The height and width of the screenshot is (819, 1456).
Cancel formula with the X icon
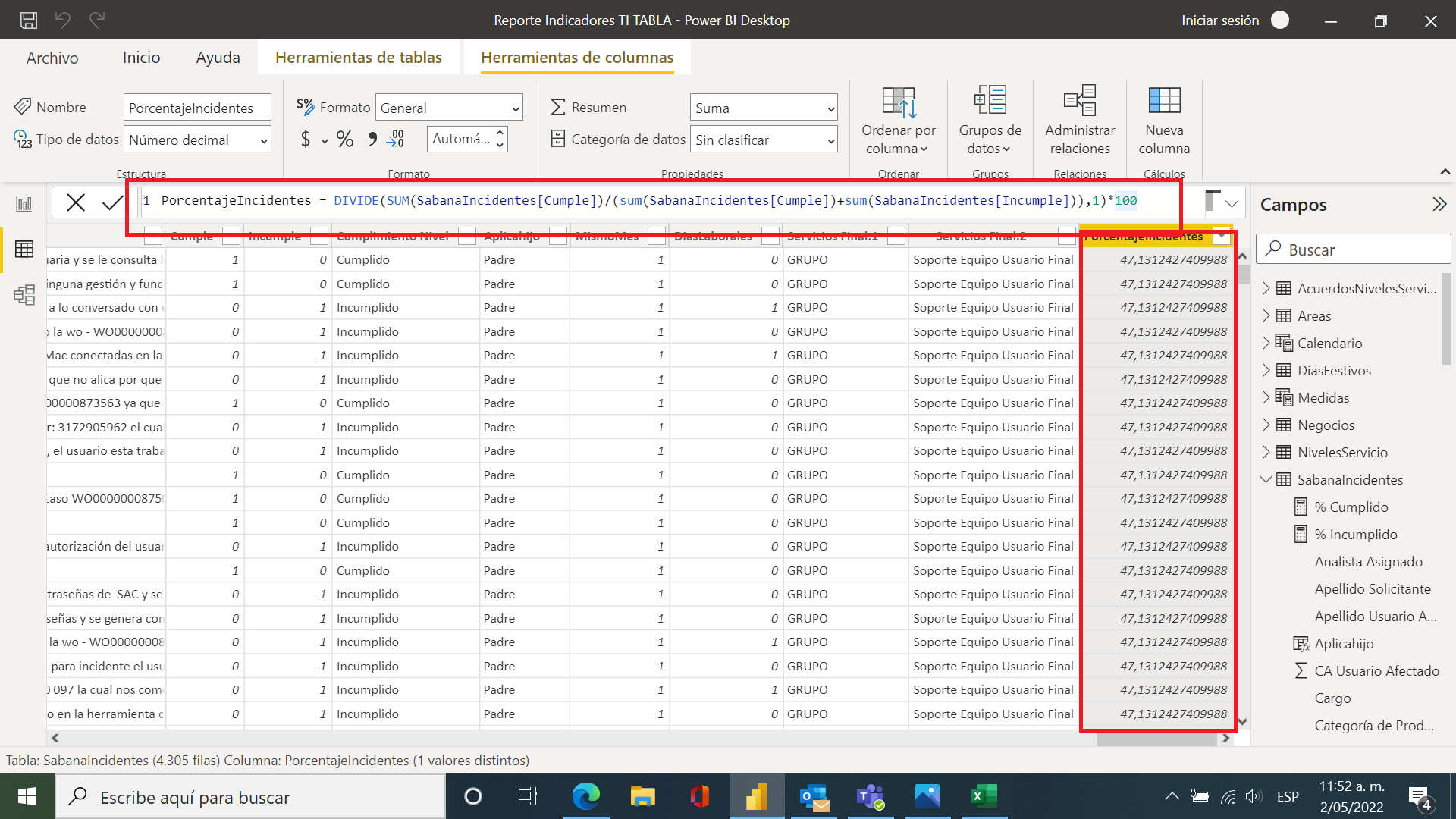(76, 202)
